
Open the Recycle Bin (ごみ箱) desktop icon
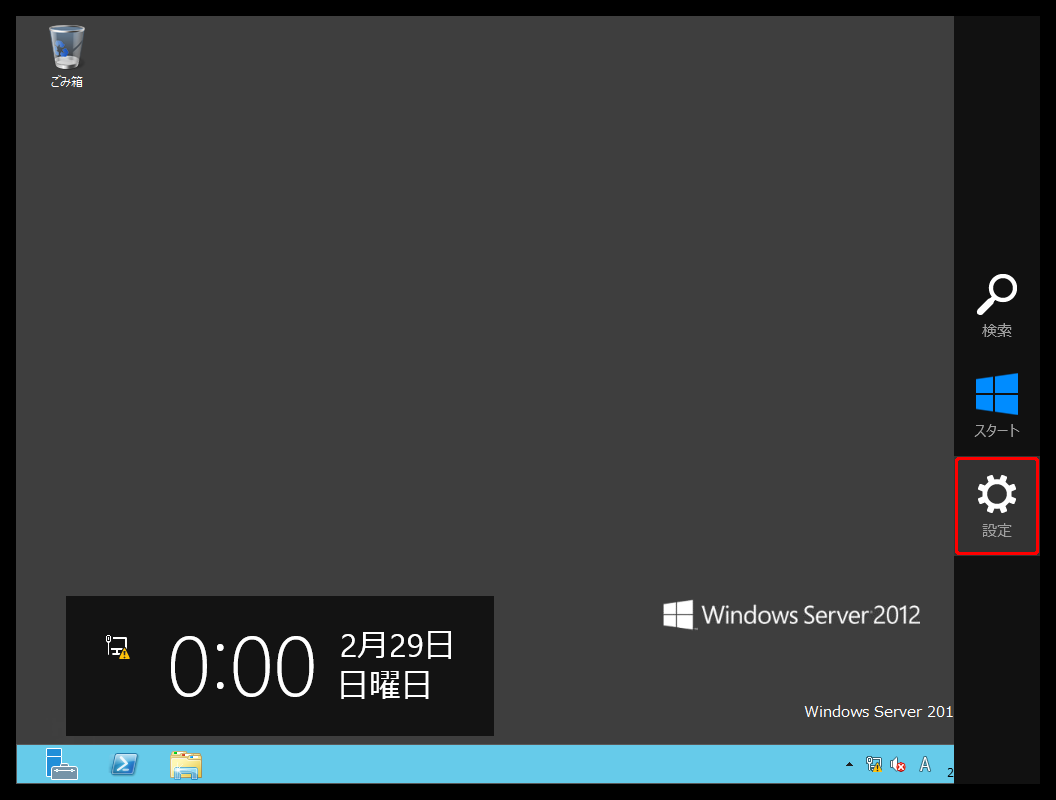pos(67,57)
